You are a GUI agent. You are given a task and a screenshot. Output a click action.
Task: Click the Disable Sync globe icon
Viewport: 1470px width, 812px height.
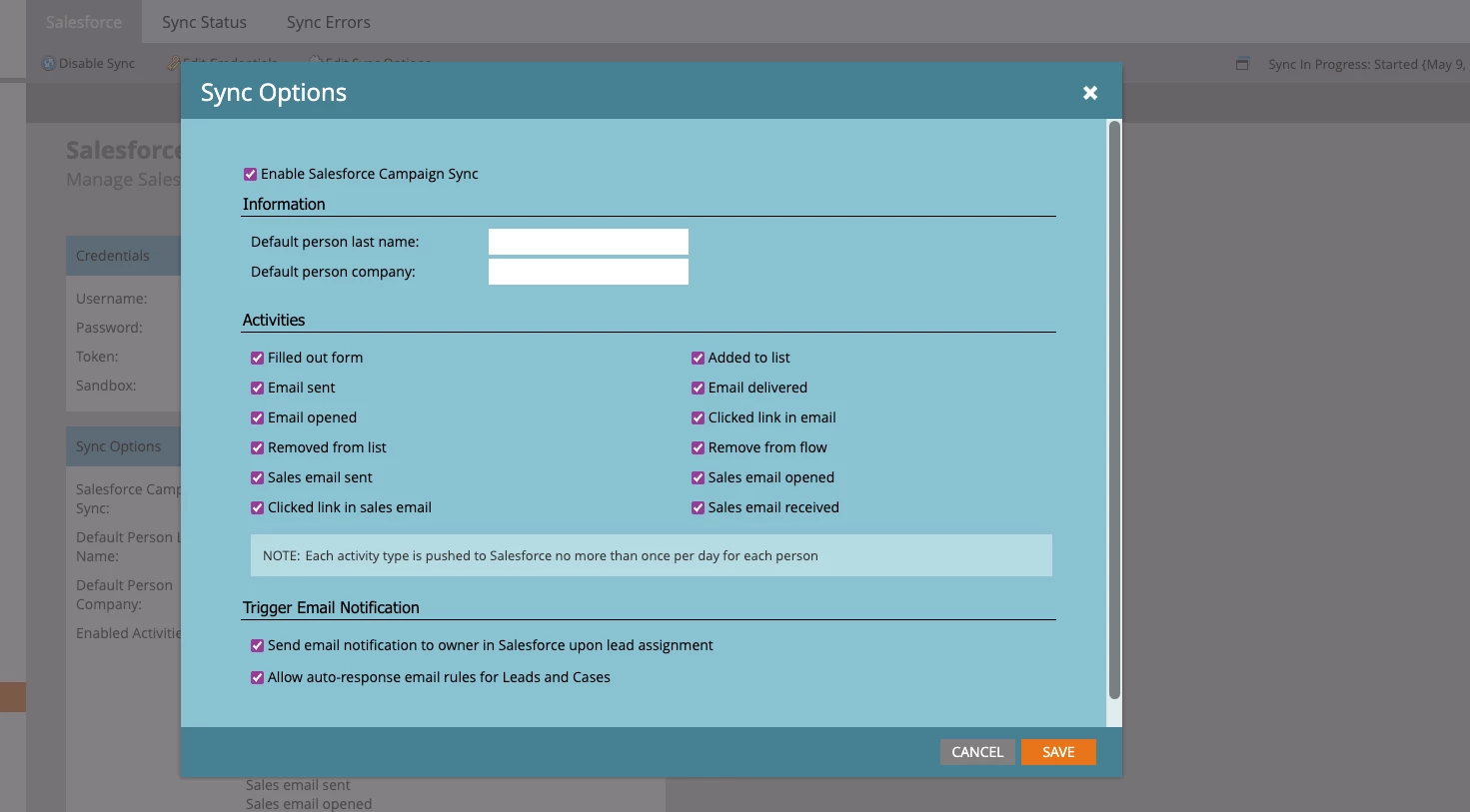click(x=49, y=63)
